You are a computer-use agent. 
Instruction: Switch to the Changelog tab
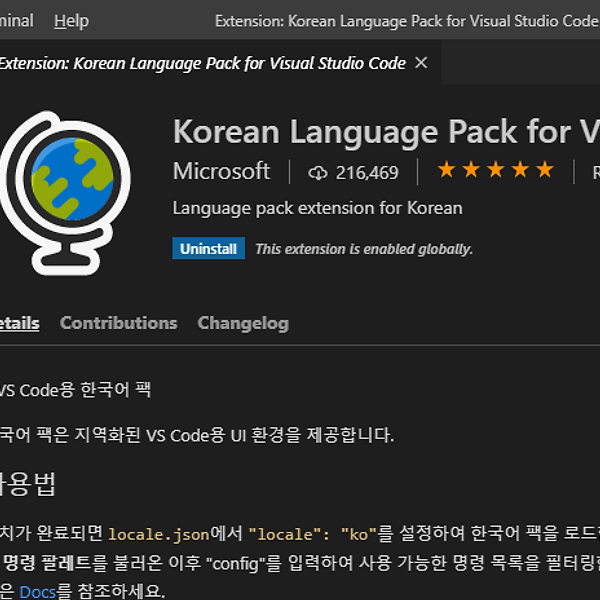point(243,324)
